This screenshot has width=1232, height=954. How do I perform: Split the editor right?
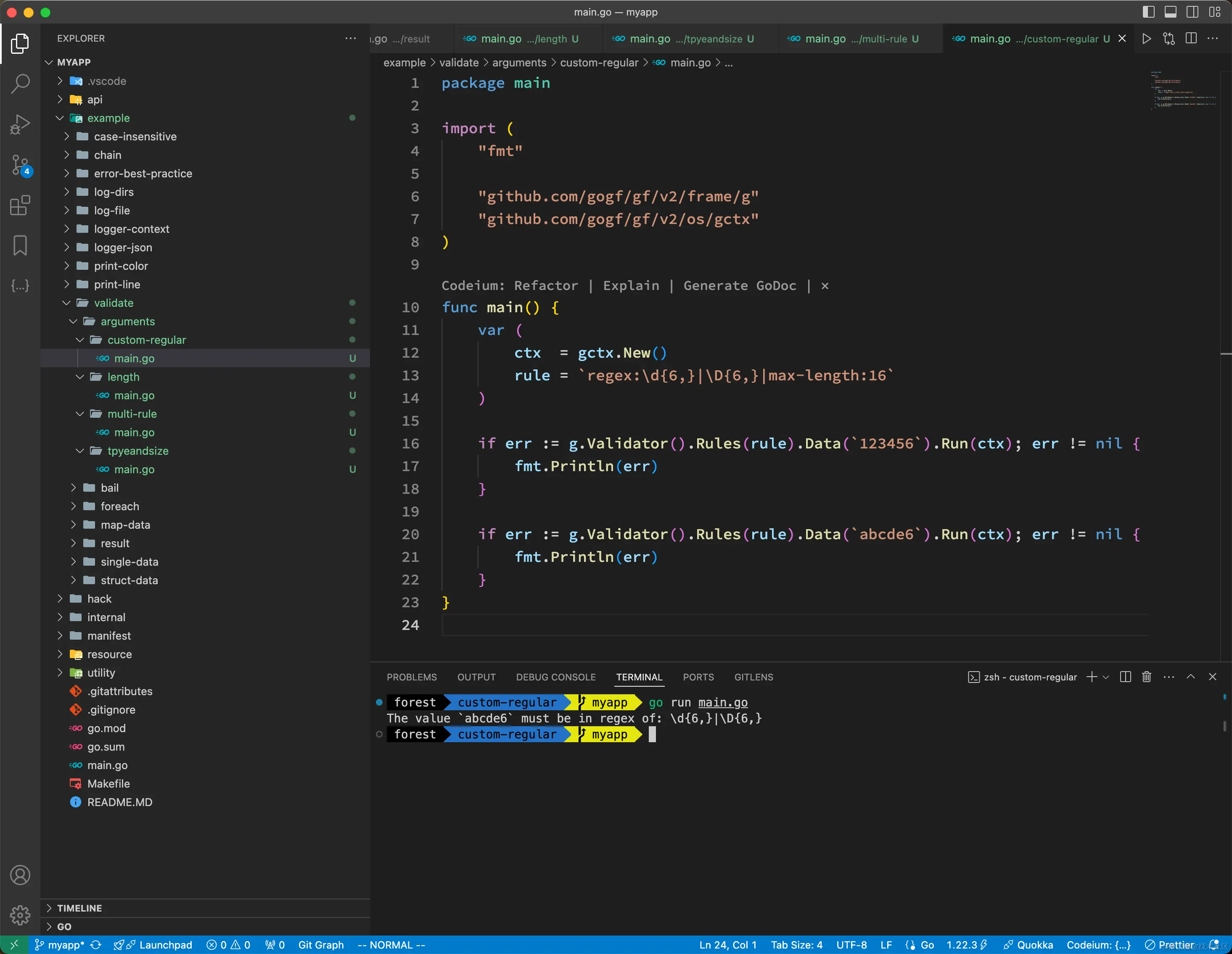[x=1191, y=38]
